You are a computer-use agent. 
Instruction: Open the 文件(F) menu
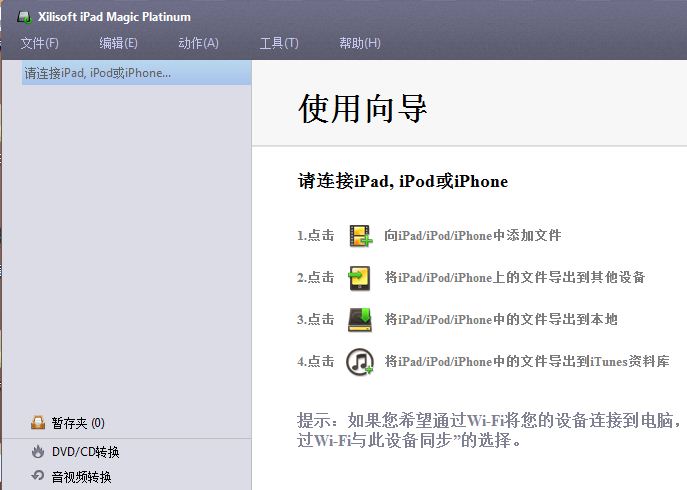click(x=40, y=43)
